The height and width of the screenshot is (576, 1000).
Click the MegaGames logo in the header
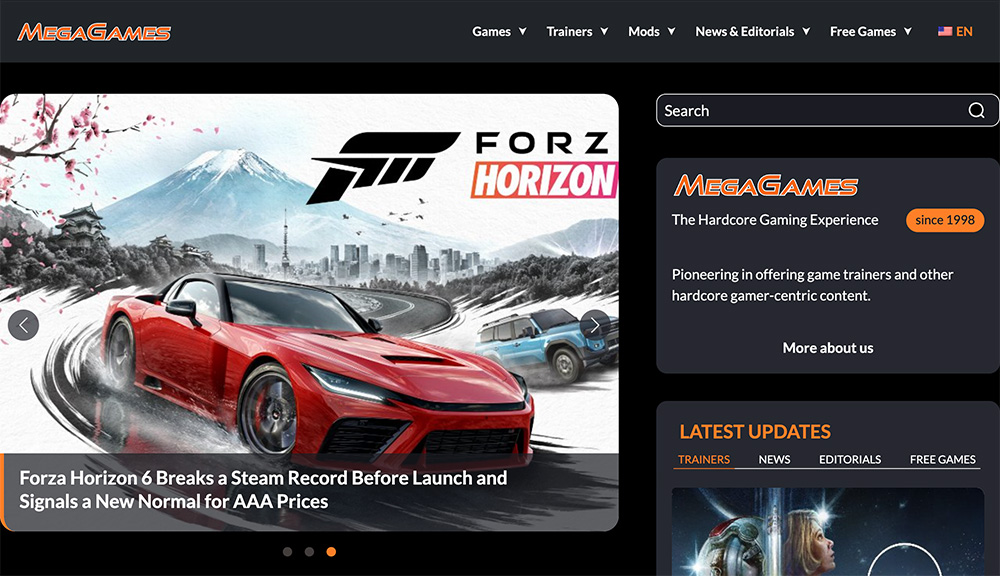(x=94, y=32)
